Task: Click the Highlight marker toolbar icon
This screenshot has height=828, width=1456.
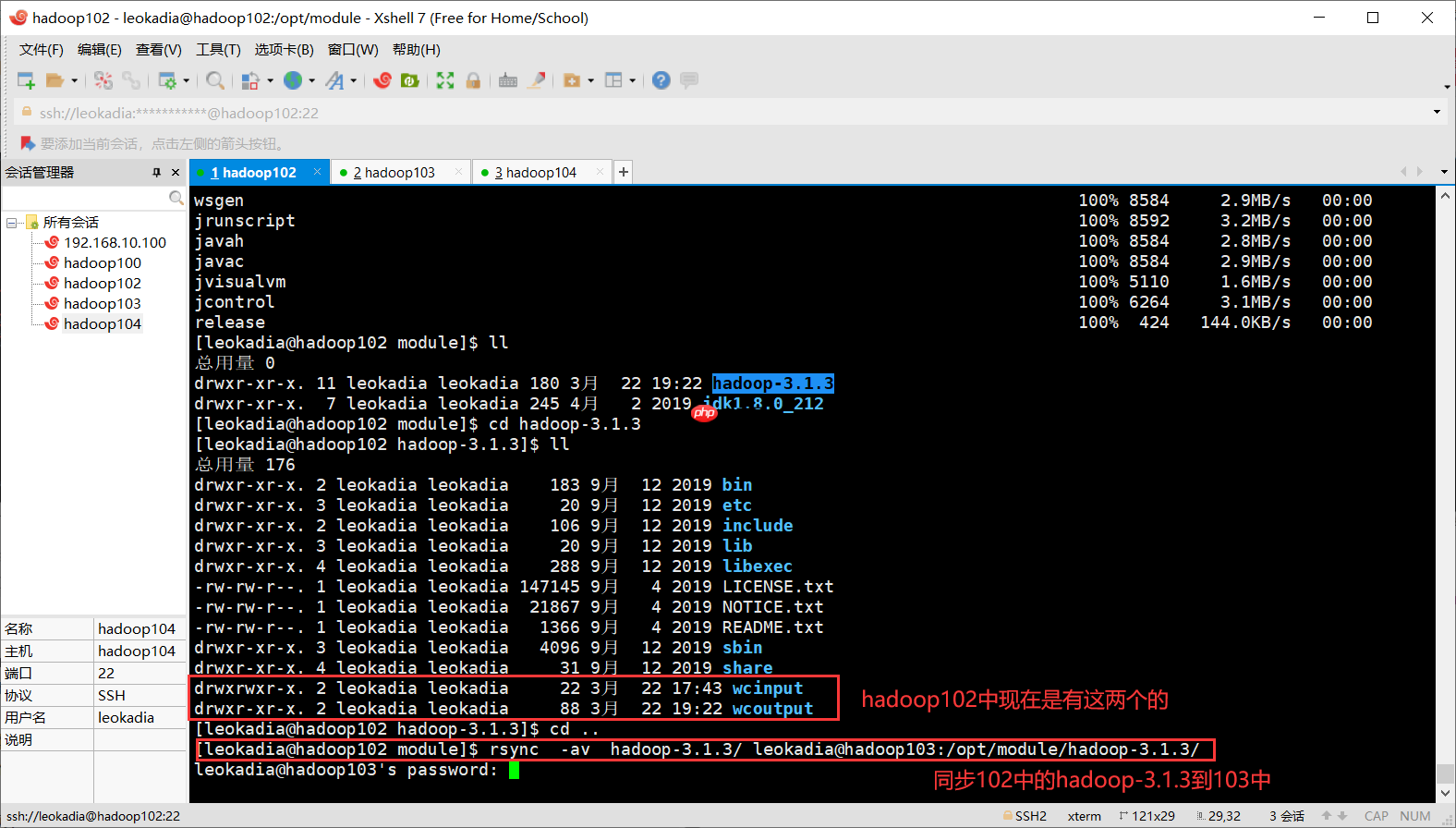Action: [x=536, y=80]
